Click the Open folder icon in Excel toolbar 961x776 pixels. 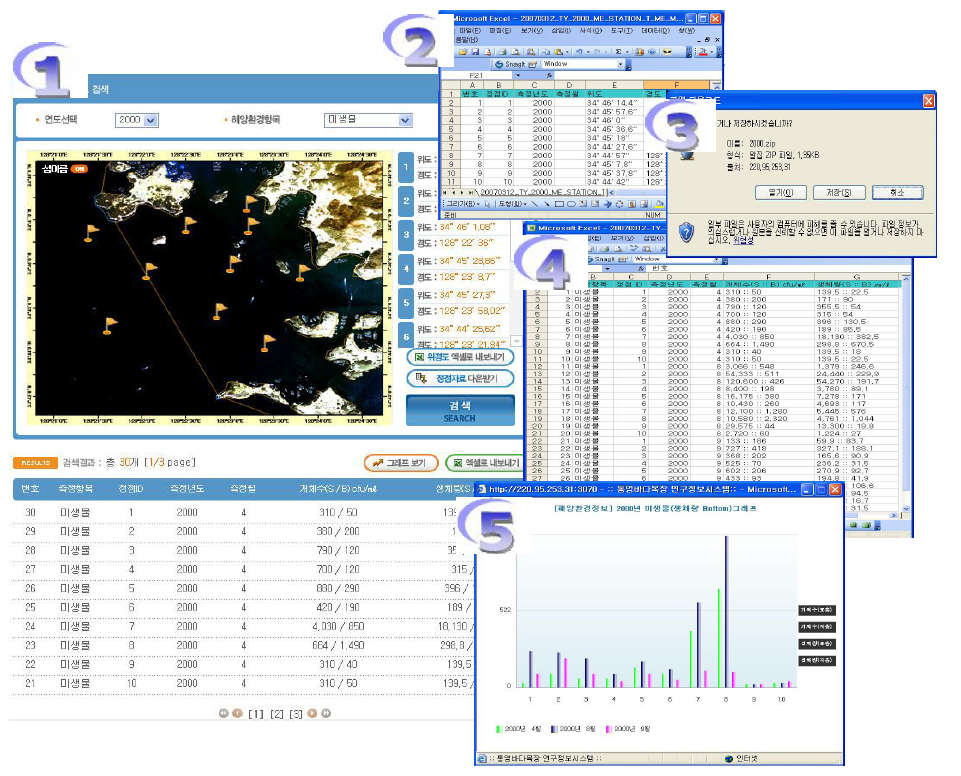pos(463,52)
